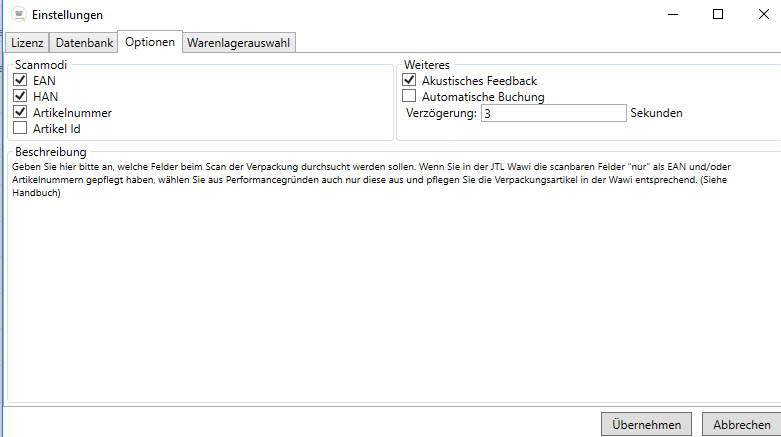781x437 pixels.
Task: Uncheck the EAN scan mode checkbox
Action: coord(20,80)
